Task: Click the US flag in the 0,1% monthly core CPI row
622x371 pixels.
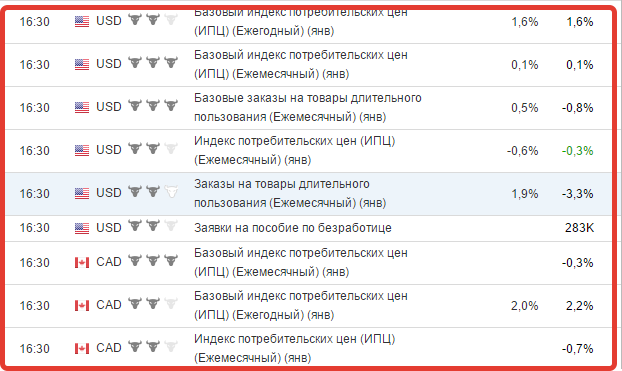Action: (82, 64)
